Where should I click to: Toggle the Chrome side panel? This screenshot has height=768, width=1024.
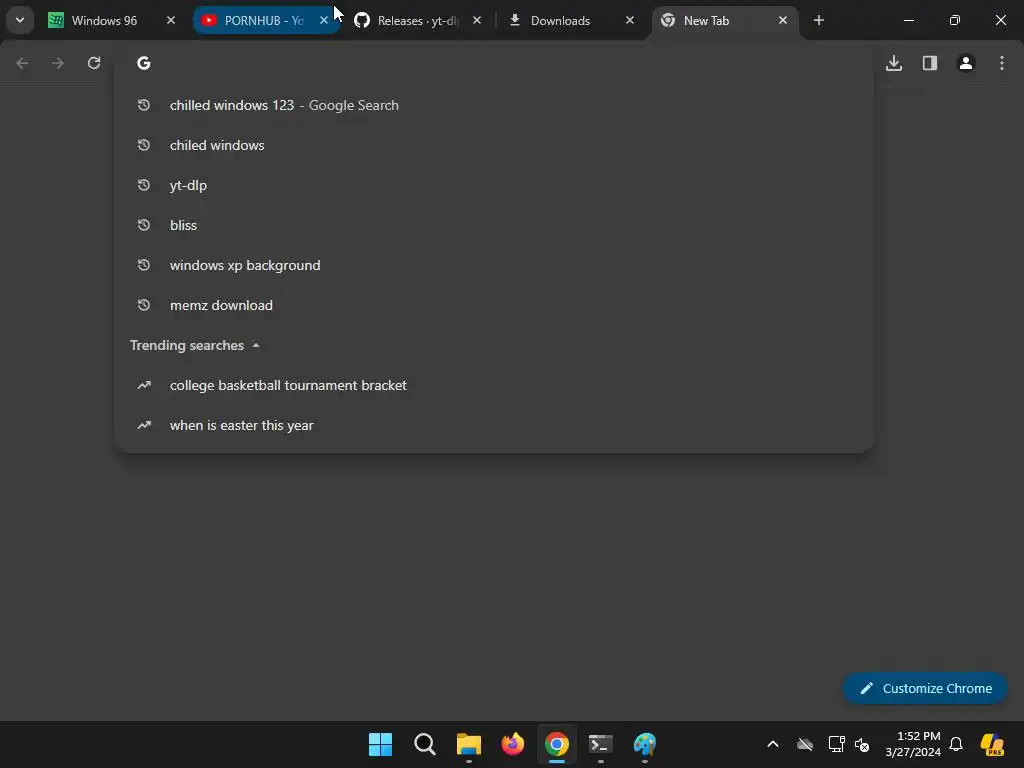point(930,63)
